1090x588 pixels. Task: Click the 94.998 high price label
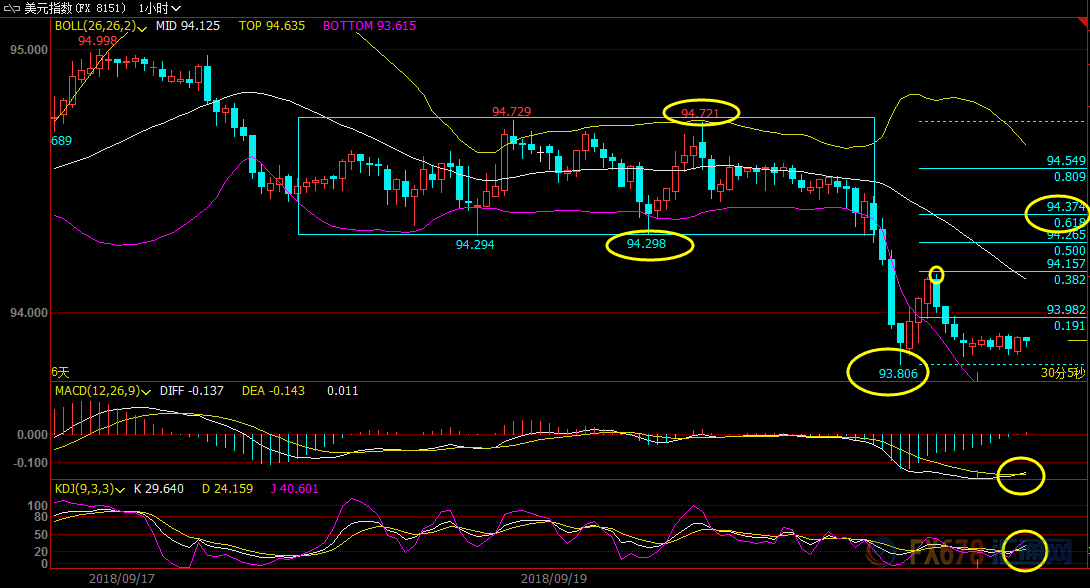[97, 40]
